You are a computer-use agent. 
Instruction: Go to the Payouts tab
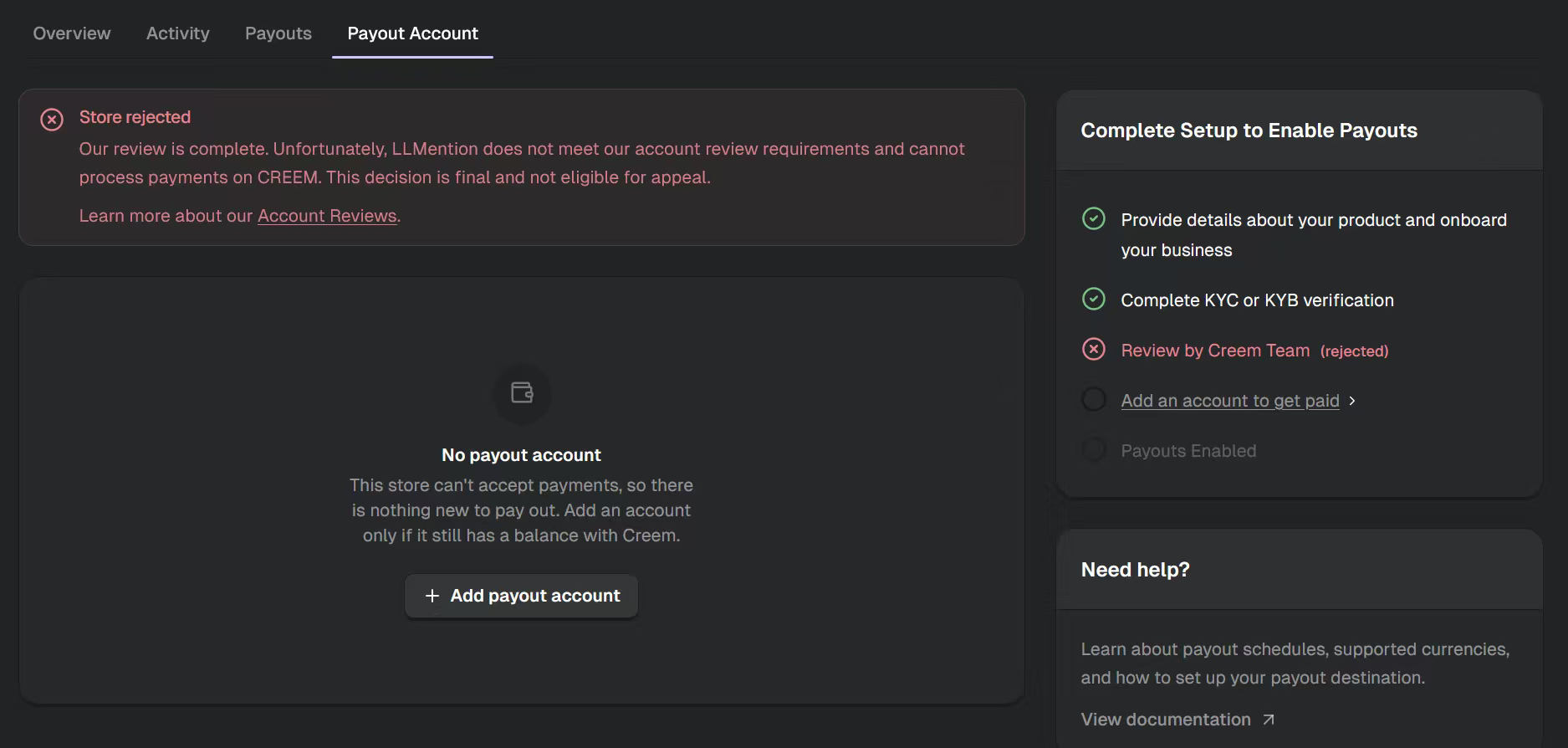click(278, 33)
